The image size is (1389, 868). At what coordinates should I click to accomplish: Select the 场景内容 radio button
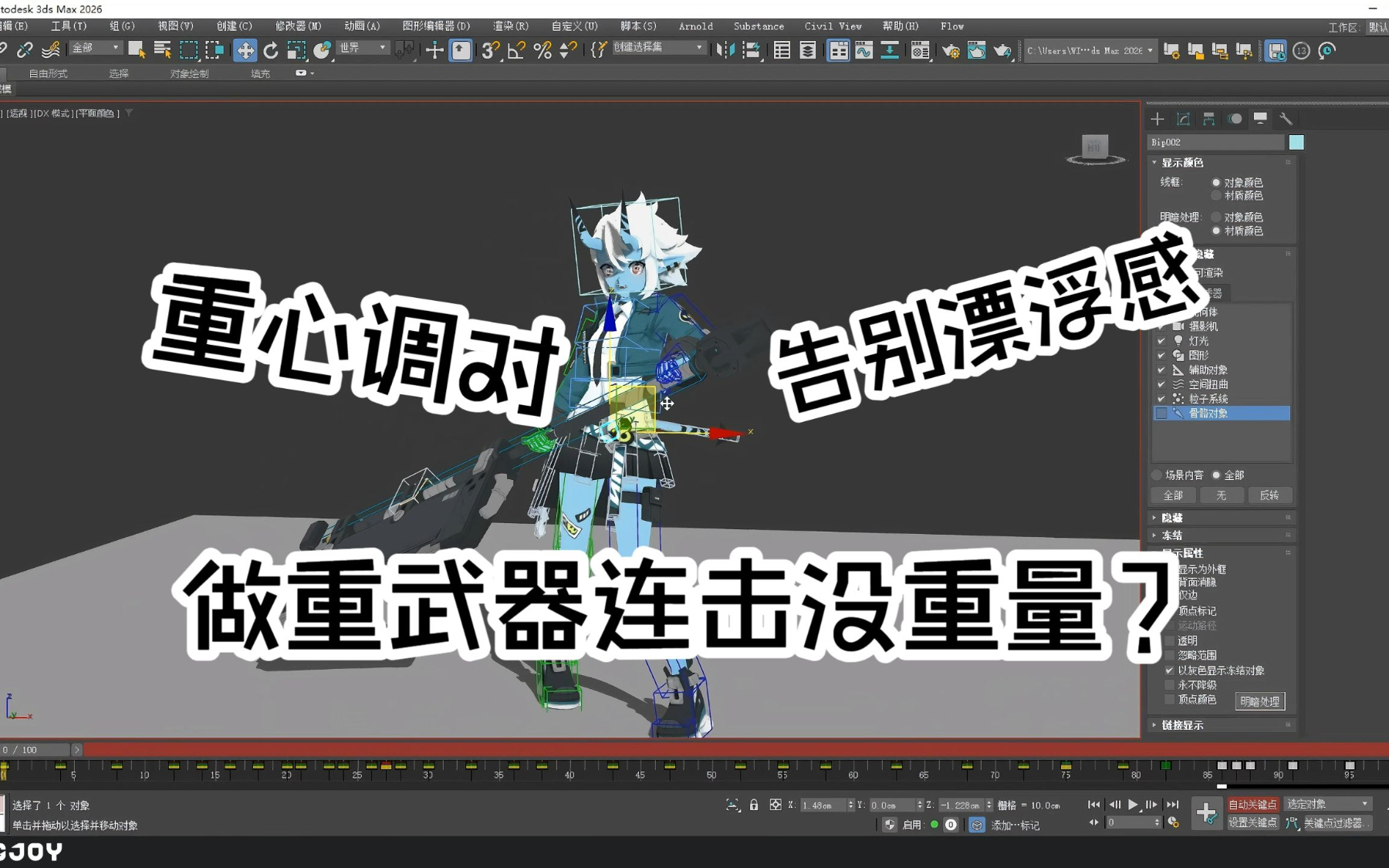pos(1157,475)
